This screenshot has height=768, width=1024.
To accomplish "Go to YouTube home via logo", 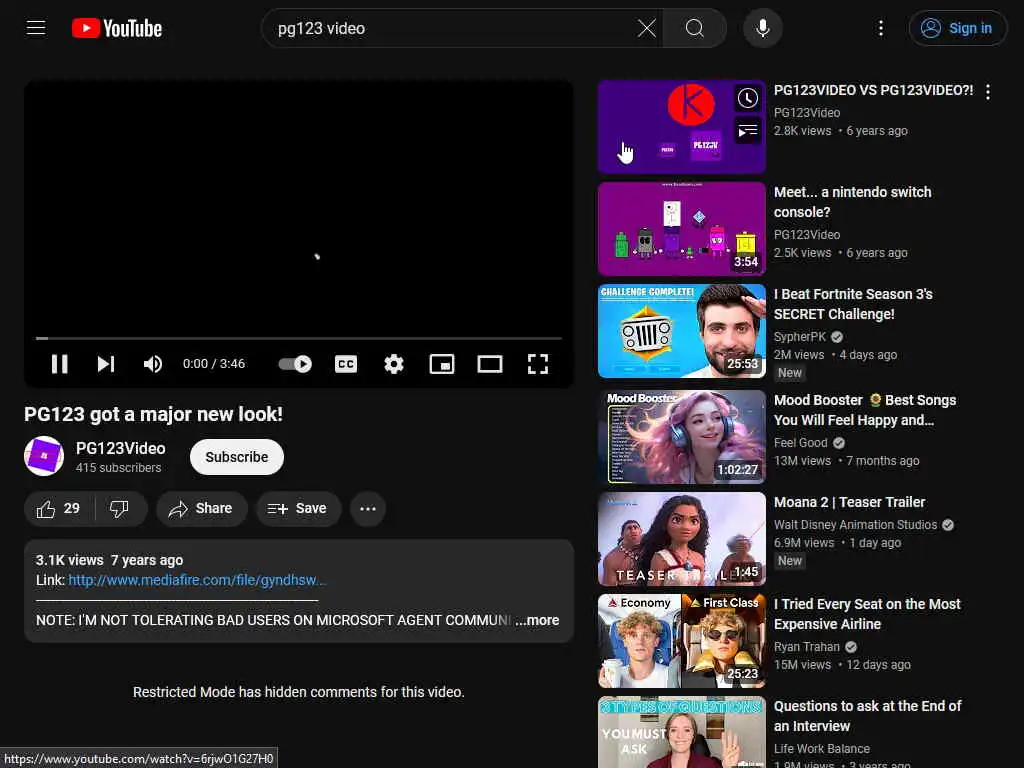I will click(117, 28).
